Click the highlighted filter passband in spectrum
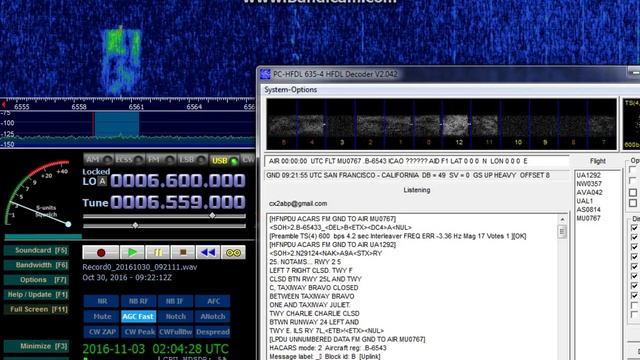The image size is (640, 360). click(x=117, y=124)
